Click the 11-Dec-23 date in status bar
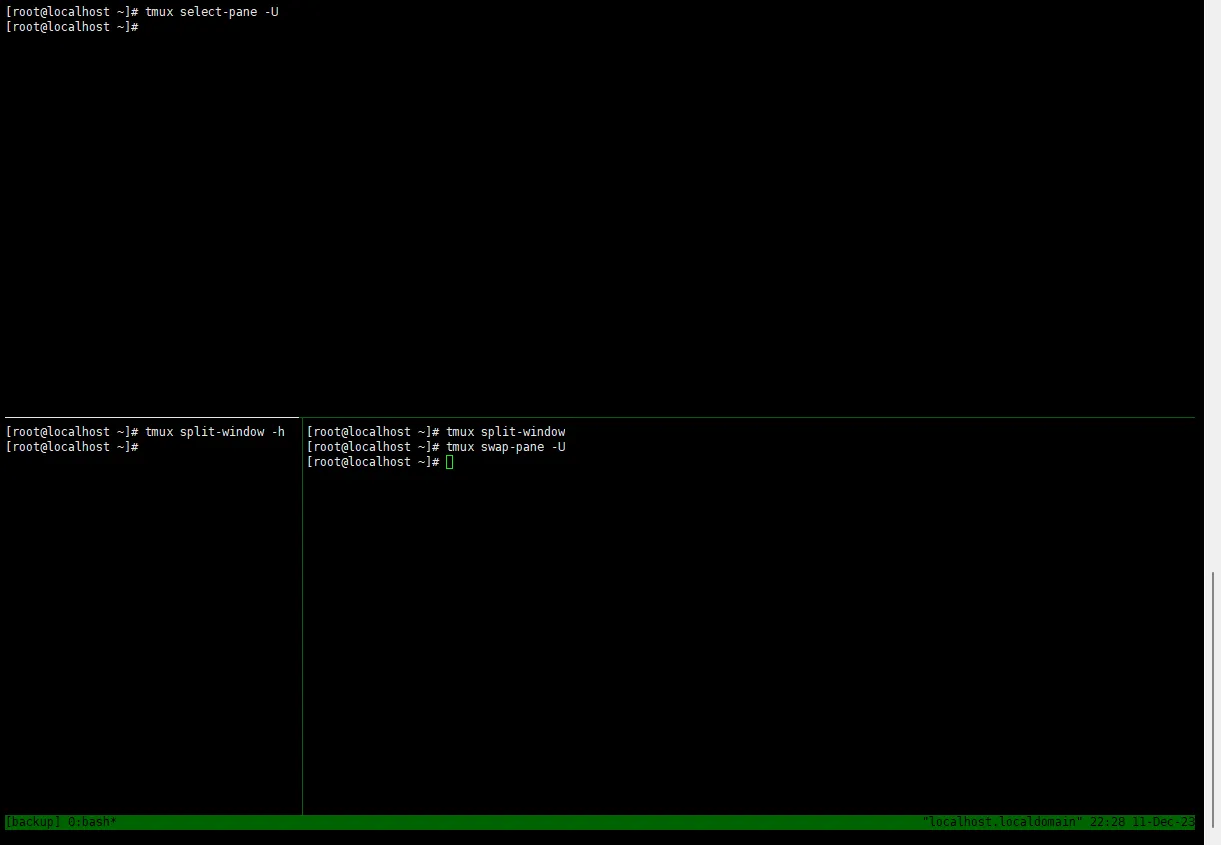This screenshot has width=1221, height=845. pyautogui.click(x=1164, y=822)
